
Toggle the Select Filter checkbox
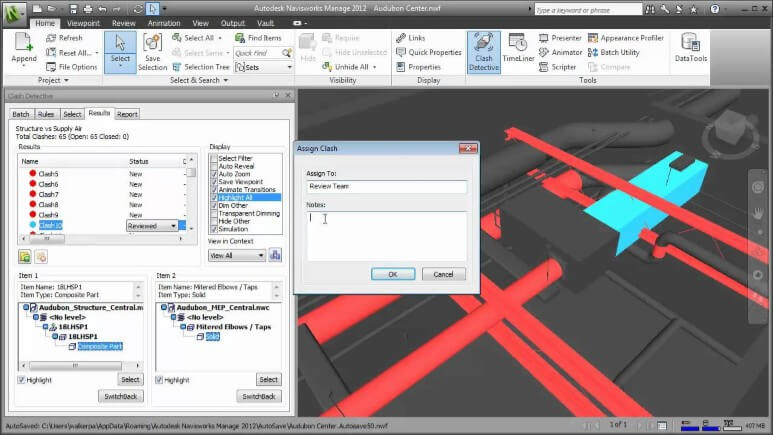pyautogui.click(x=214, y=158)
